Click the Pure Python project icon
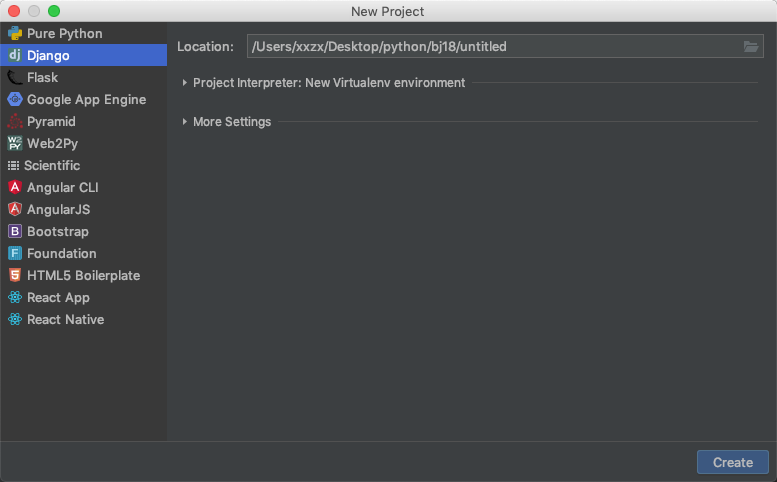This screenshot has width=777, height=482. [x=15, y=34]
